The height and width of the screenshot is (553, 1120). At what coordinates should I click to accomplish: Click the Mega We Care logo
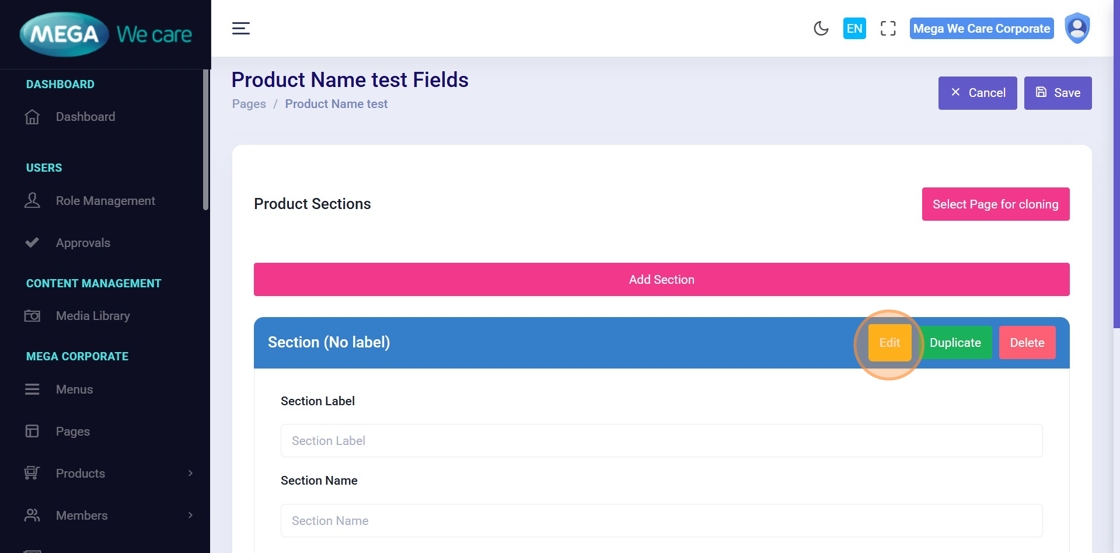[105, 35]
